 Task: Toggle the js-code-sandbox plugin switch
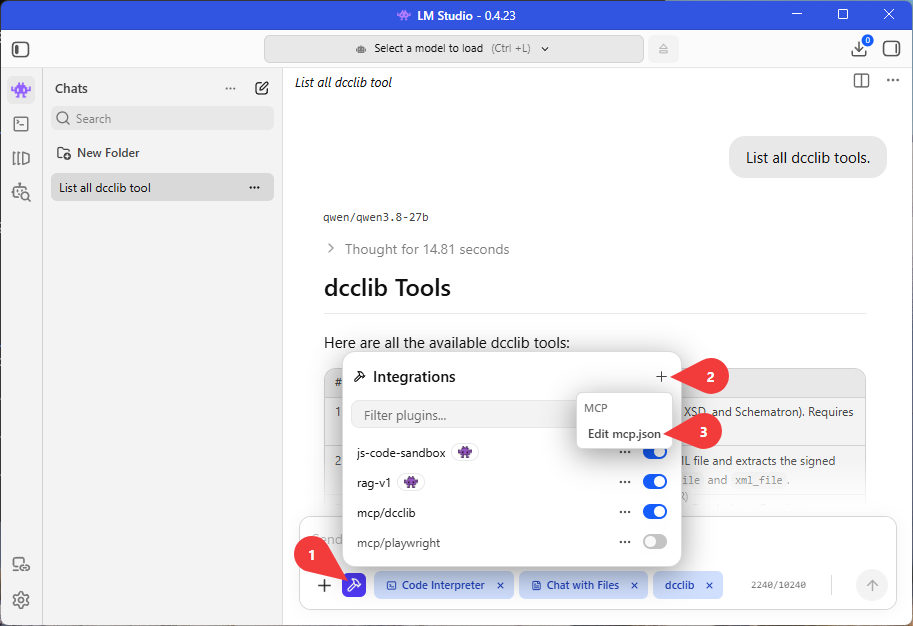(x=654, y=452)
